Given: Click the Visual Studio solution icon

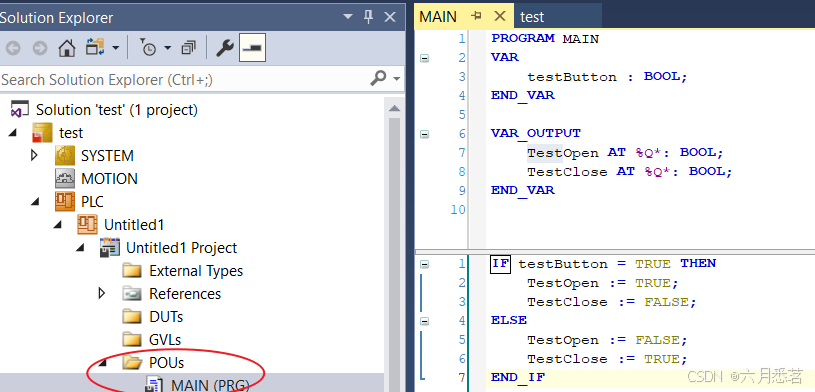Looking at the screenshot, I should coord(20,110).
